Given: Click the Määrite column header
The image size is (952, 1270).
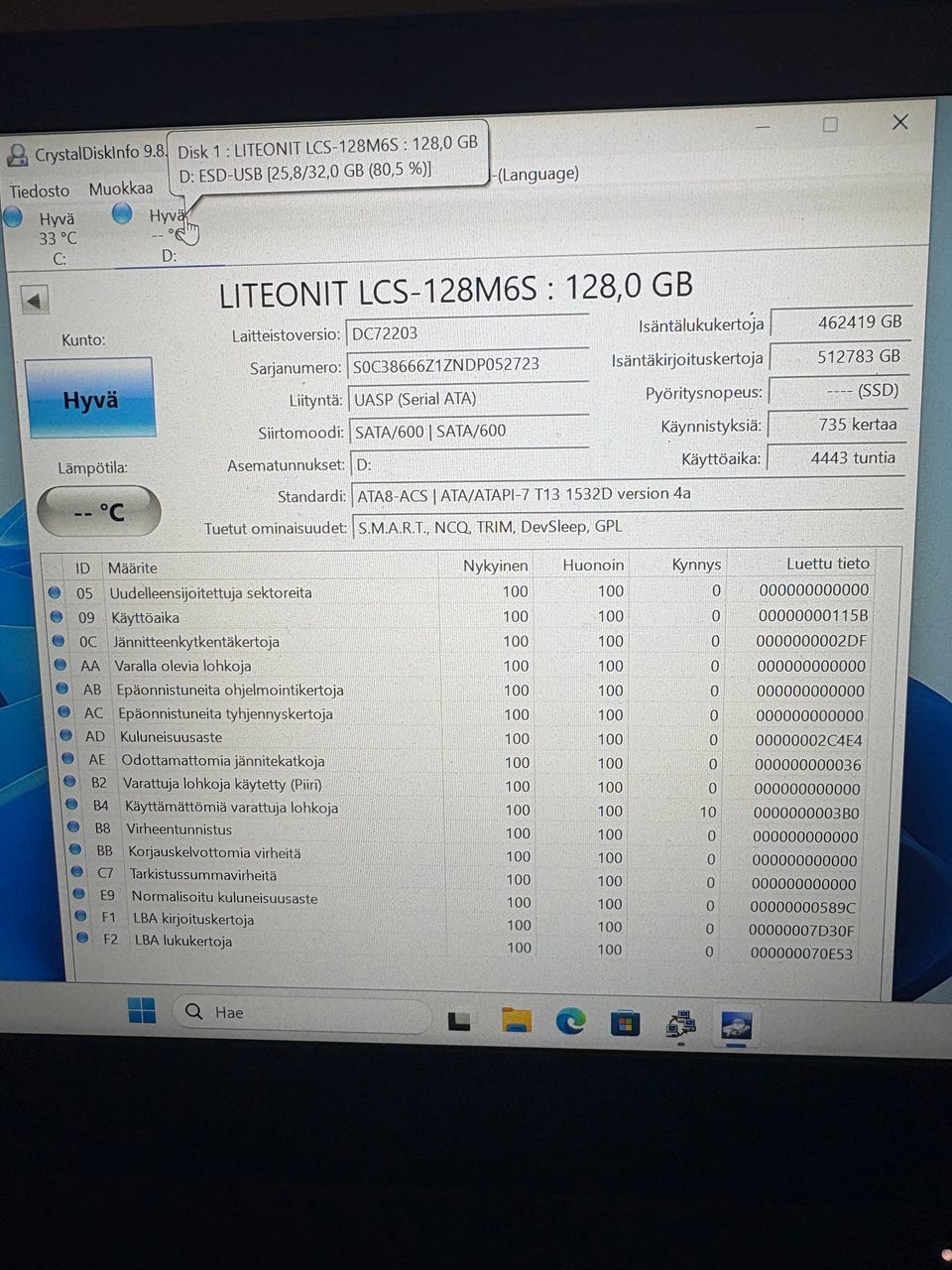Looking at the screenshot, I should coord(133,568).
